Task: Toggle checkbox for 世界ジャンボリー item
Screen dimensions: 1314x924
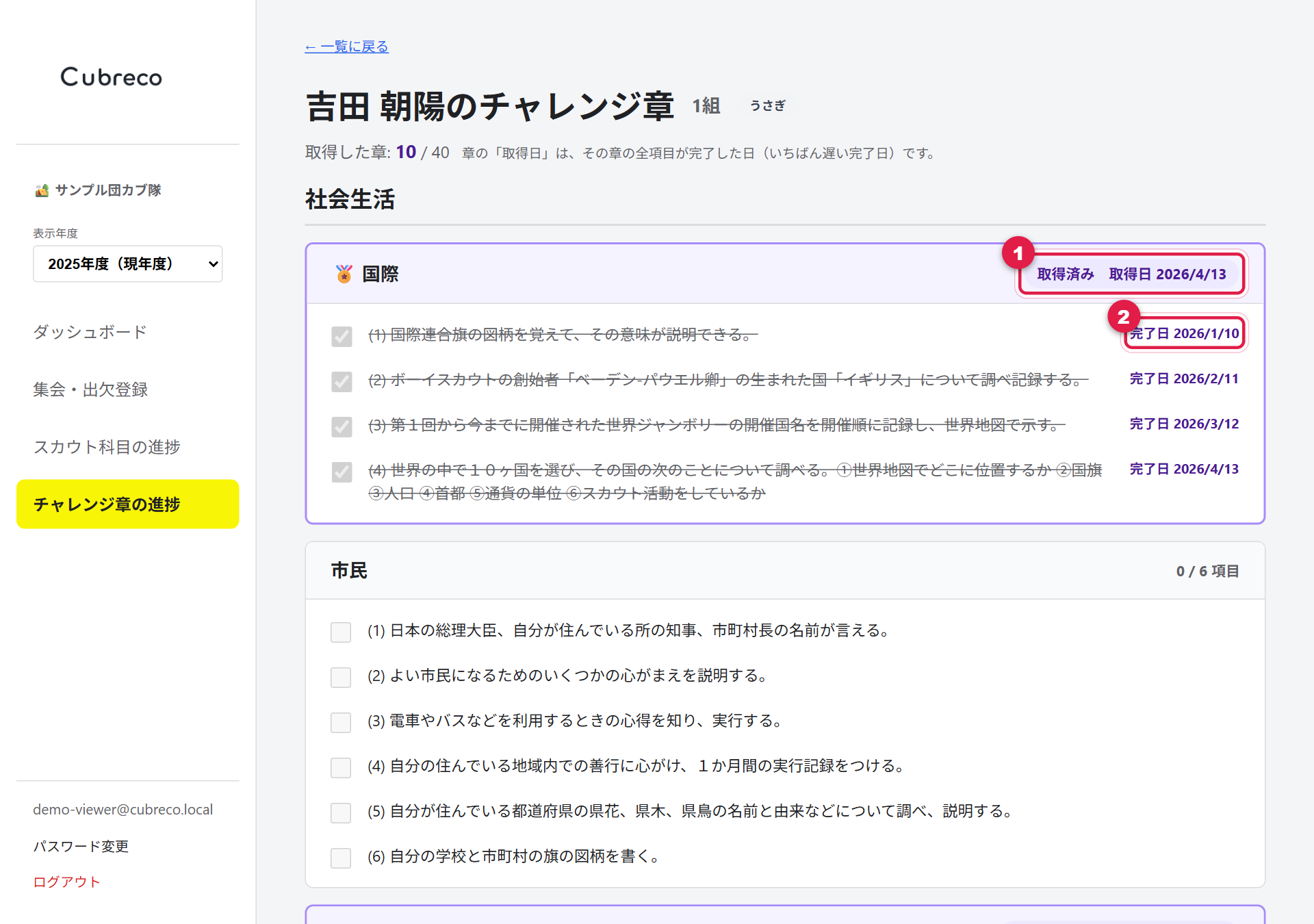Action: pyautogui.click(x=342, y=426)
